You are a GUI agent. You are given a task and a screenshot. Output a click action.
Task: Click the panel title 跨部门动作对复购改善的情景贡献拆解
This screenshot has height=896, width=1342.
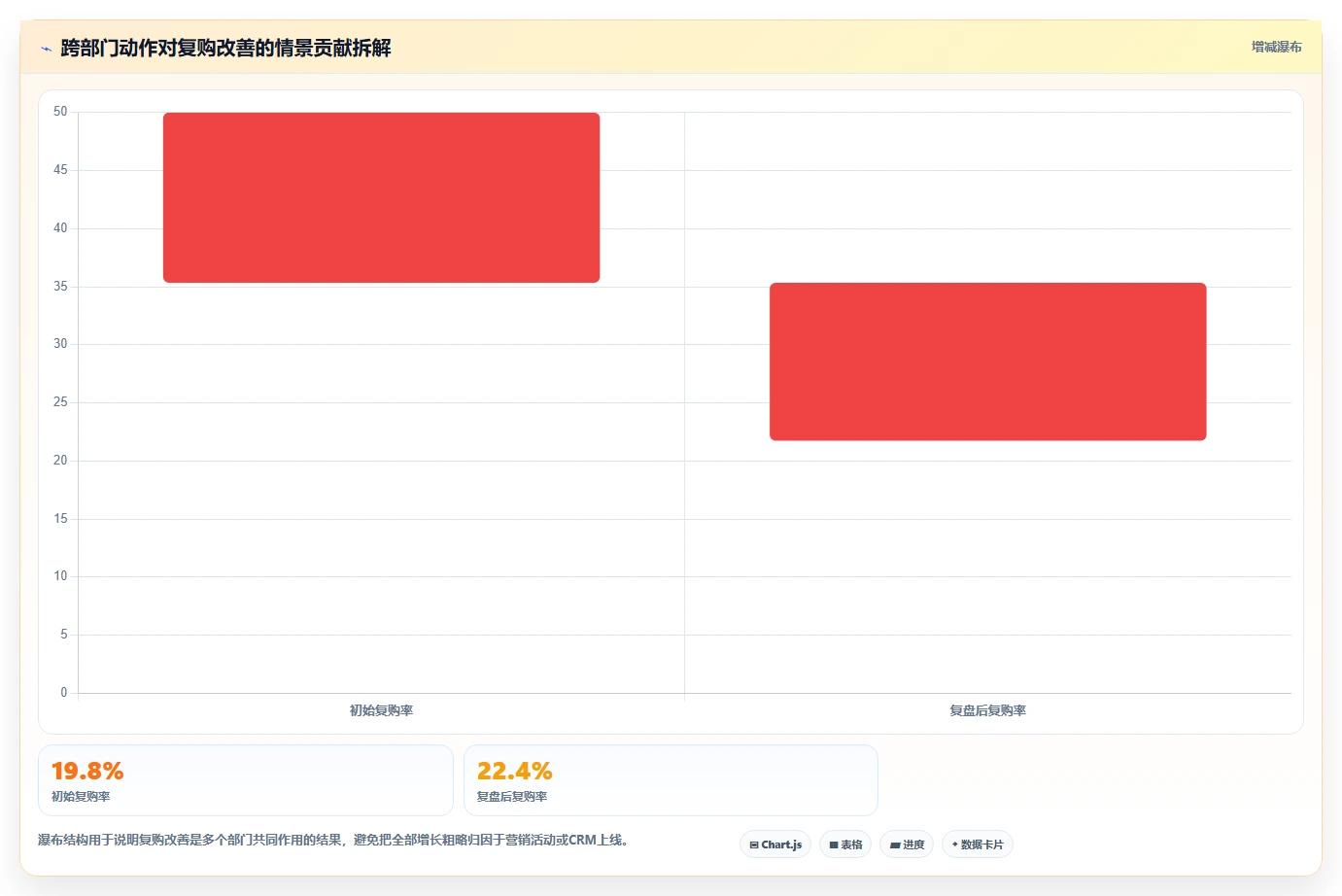(225, 48)
